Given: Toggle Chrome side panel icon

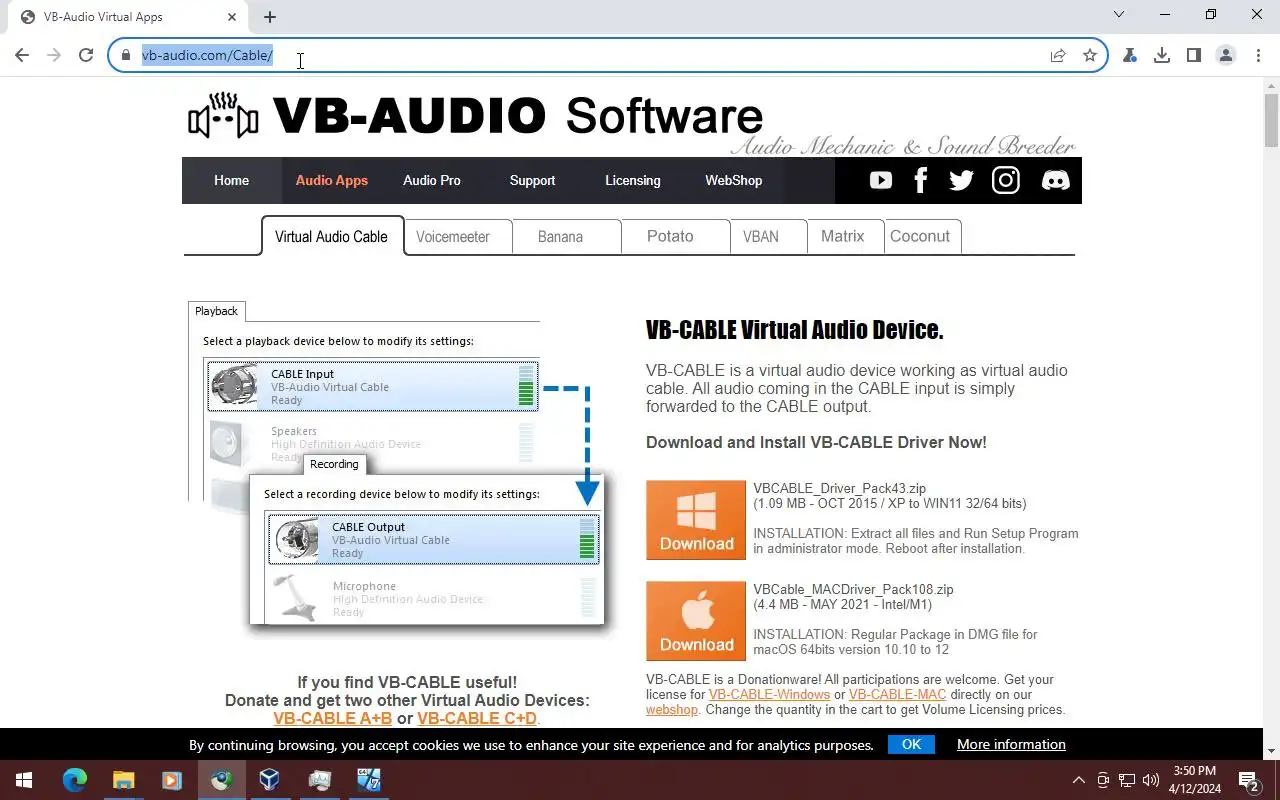Looking at the screenshot, I should pos(1194,55).
